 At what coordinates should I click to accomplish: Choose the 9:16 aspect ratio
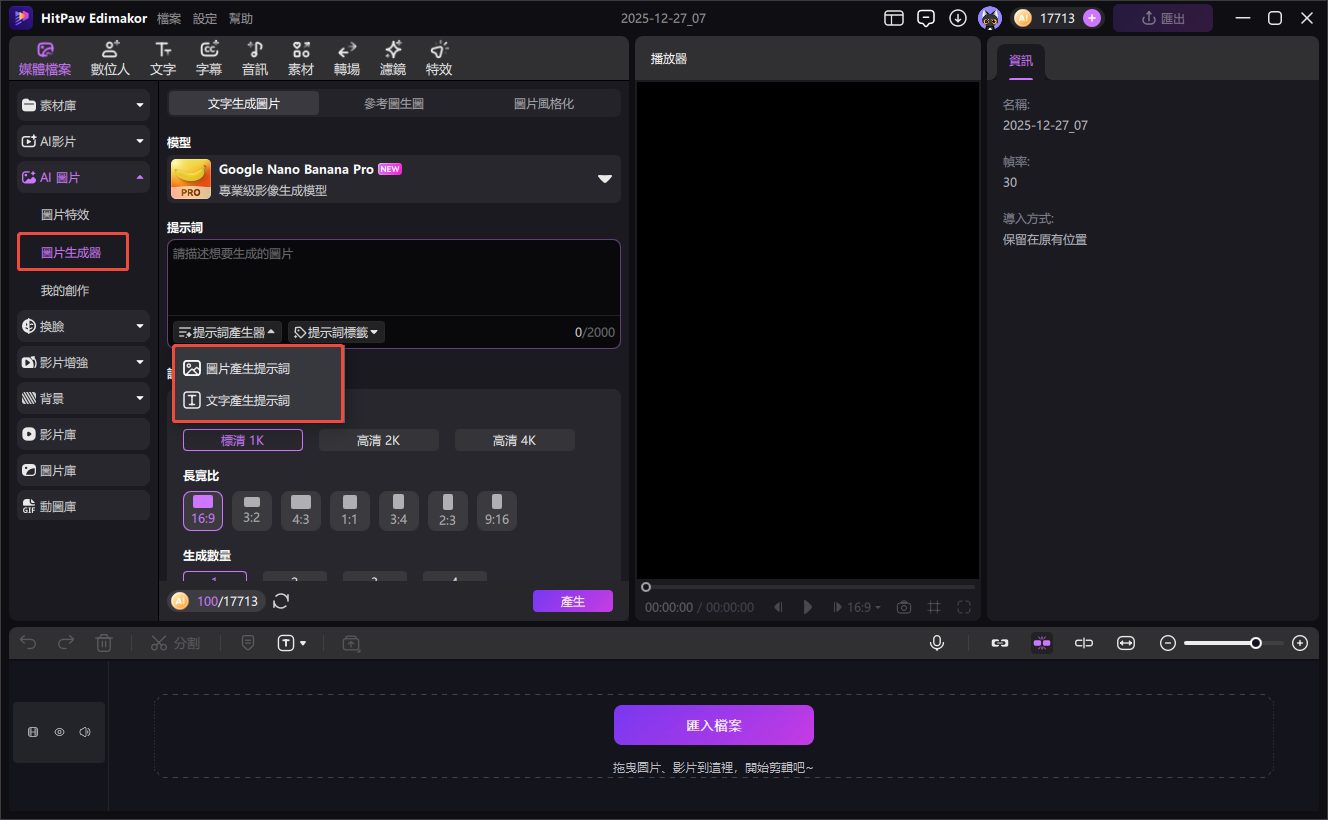click(496, 510)
